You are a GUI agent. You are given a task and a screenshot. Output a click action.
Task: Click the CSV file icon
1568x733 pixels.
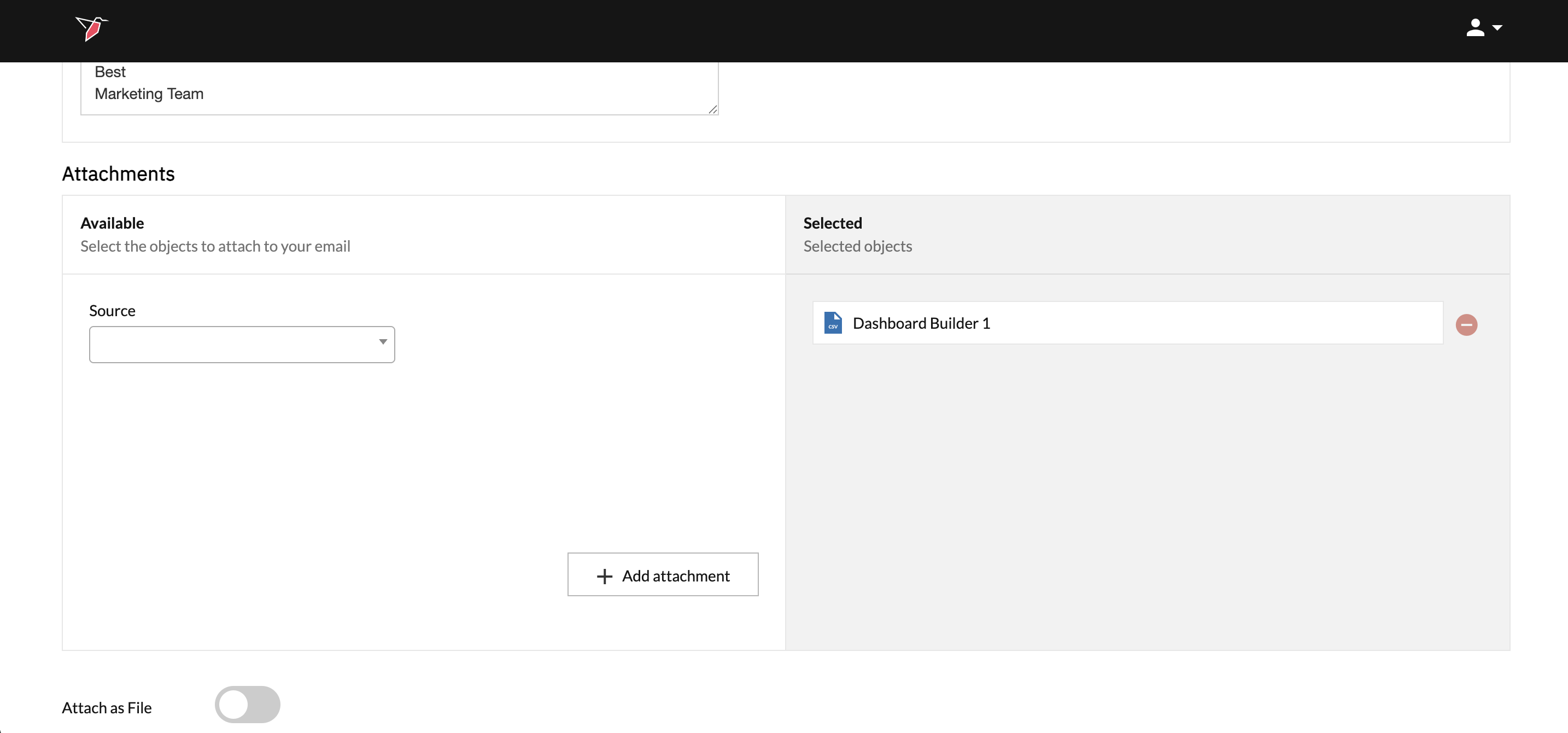tap(833, 323)
